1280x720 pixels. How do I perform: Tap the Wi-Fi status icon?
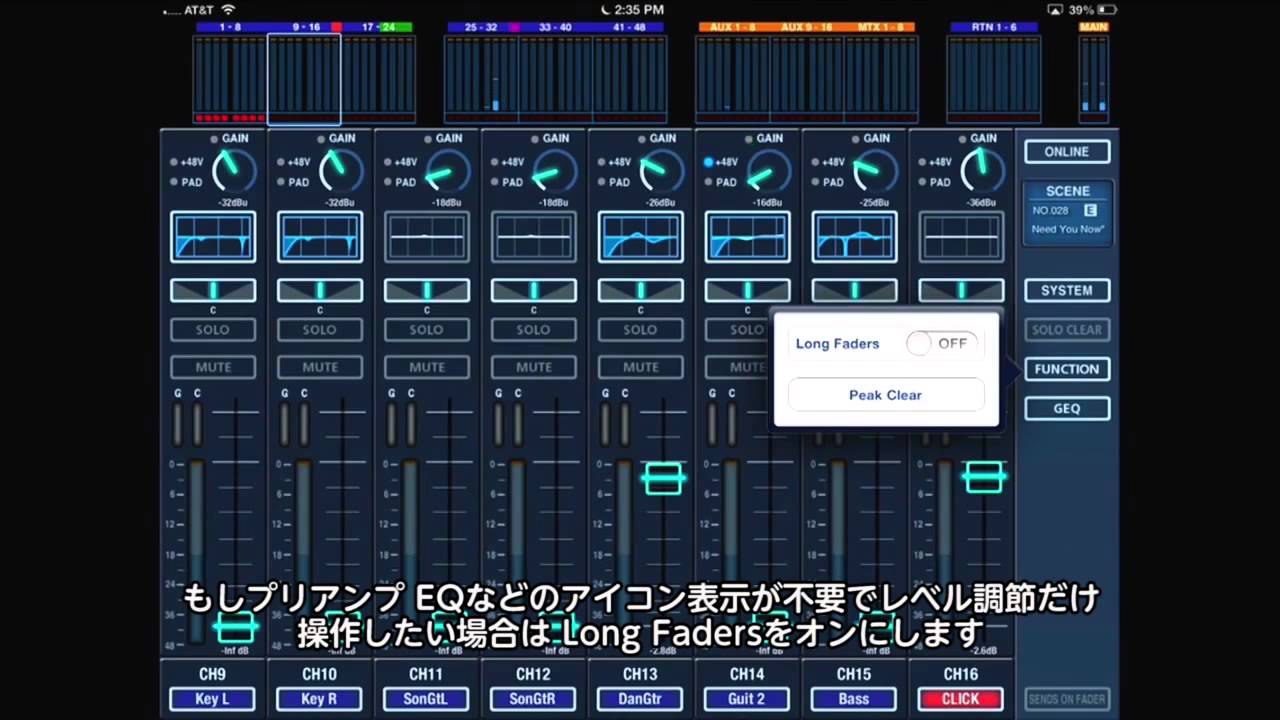[228, 10]
